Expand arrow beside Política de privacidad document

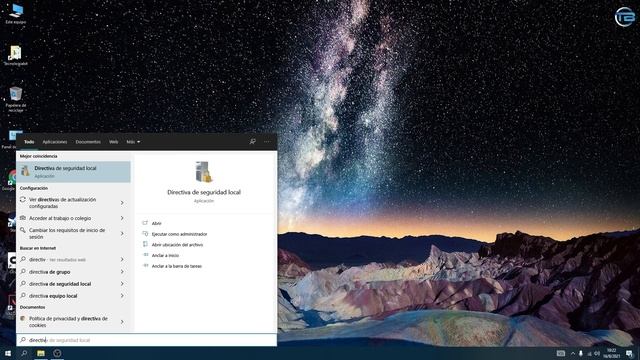click(122, 322)
